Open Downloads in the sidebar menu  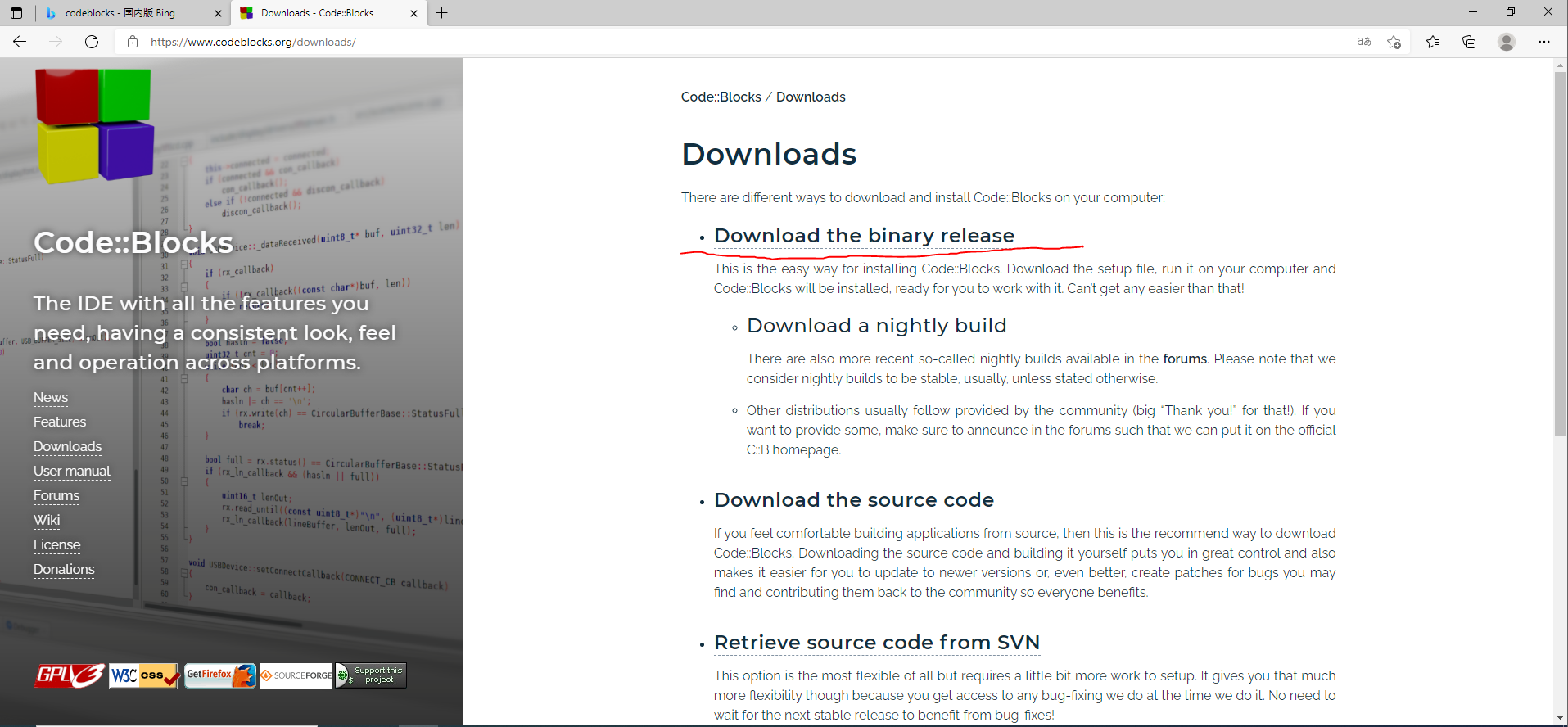[x=68, y=447]
